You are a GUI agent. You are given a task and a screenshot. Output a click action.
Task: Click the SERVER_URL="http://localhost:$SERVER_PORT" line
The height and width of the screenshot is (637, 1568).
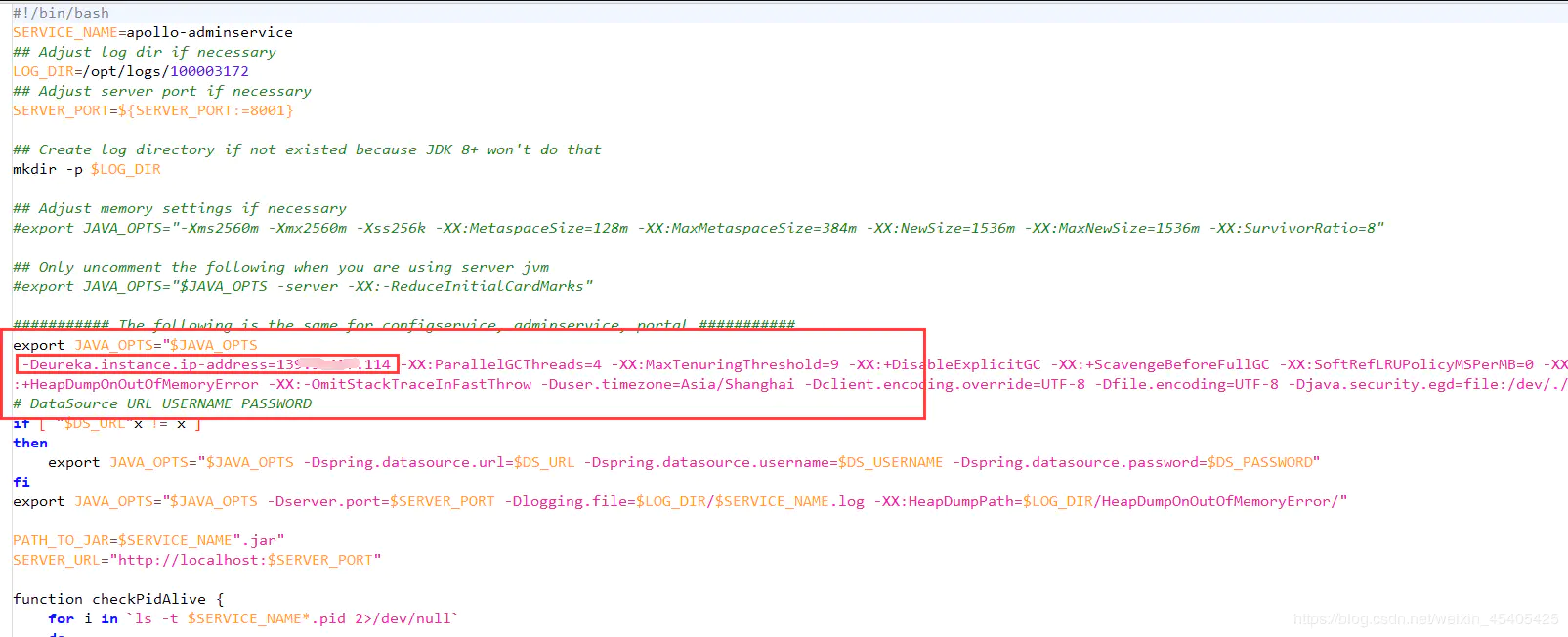[x=196, y=560]
